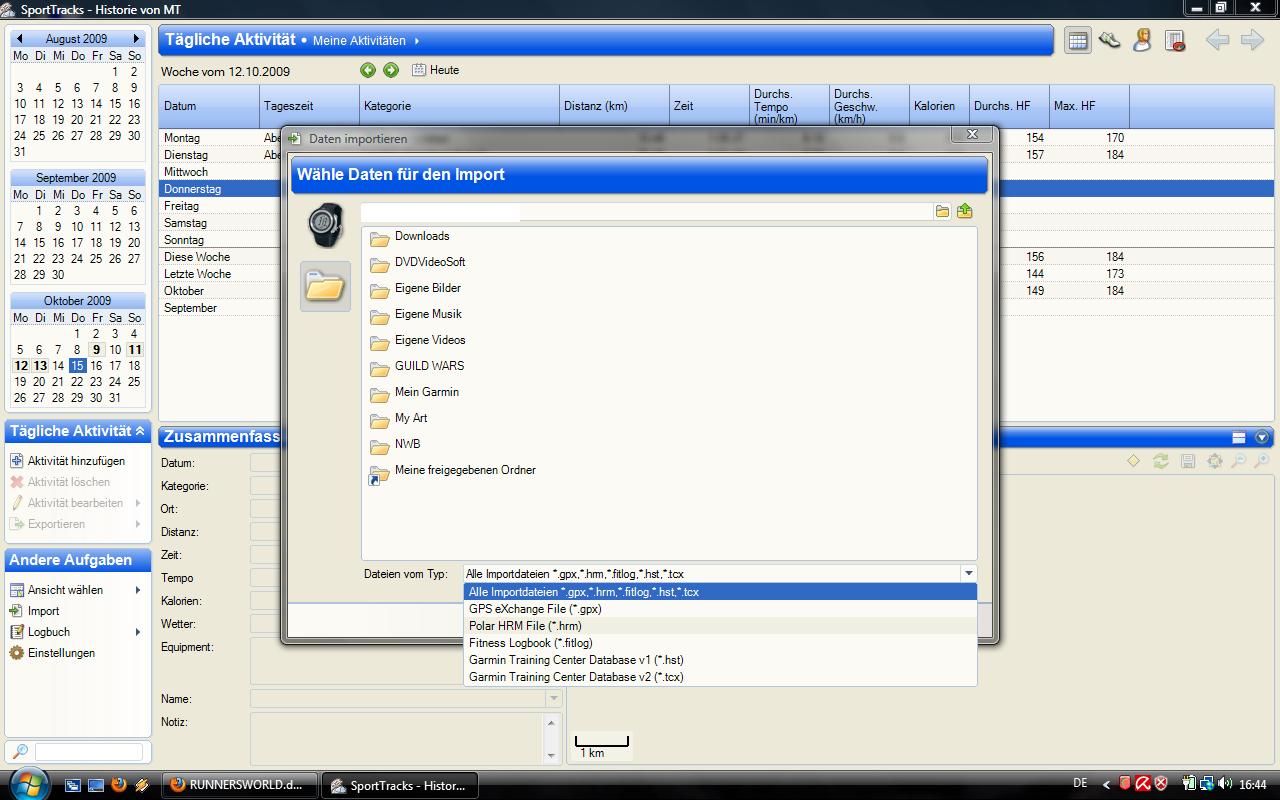Open the running shoe equipment view

1109,40
